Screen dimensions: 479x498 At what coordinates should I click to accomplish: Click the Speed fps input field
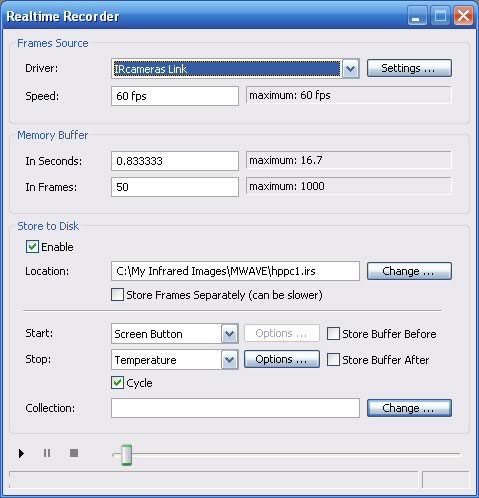pos(175,96)
